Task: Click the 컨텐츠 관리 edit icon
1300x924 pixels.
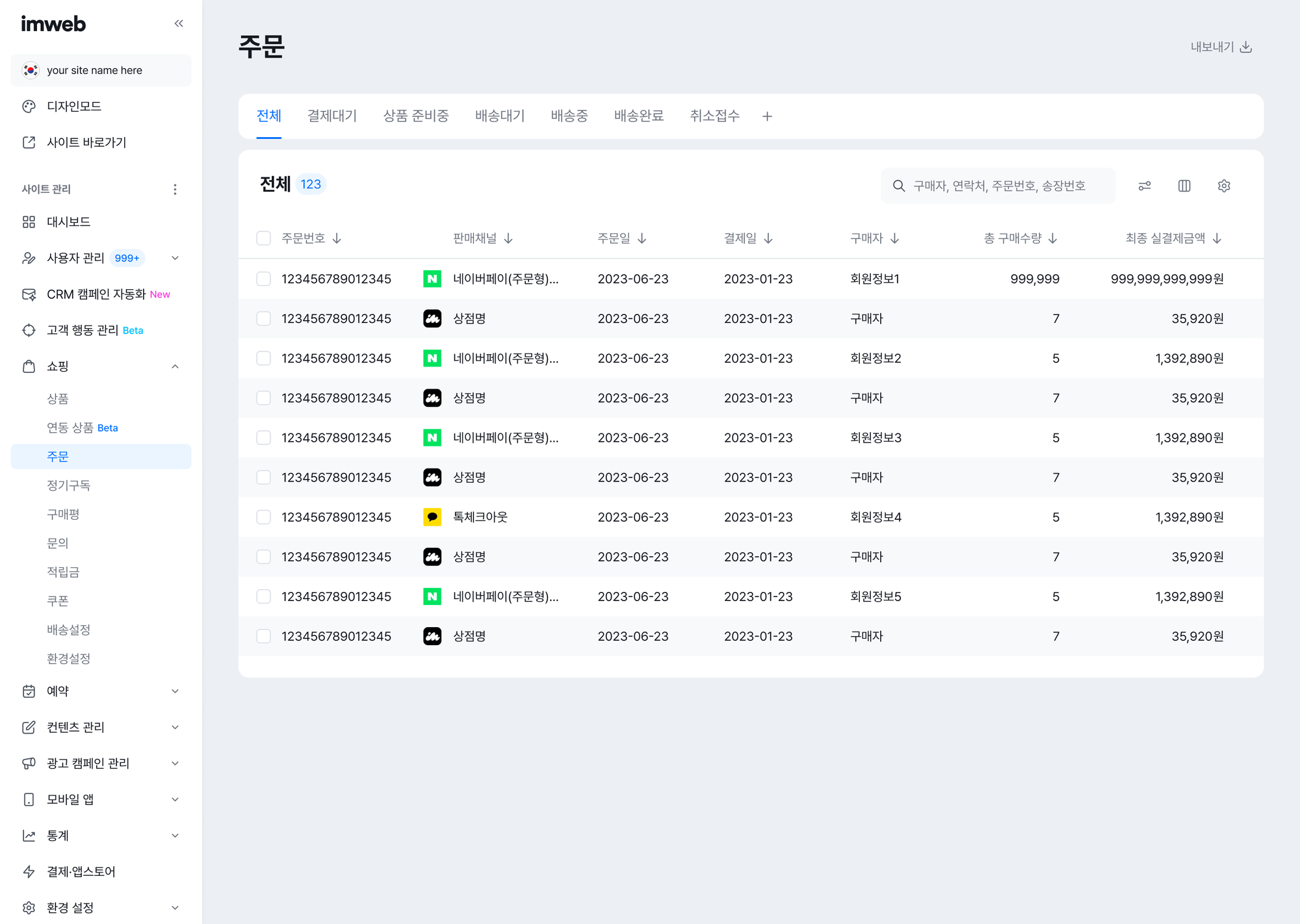Action: (29, 727)
